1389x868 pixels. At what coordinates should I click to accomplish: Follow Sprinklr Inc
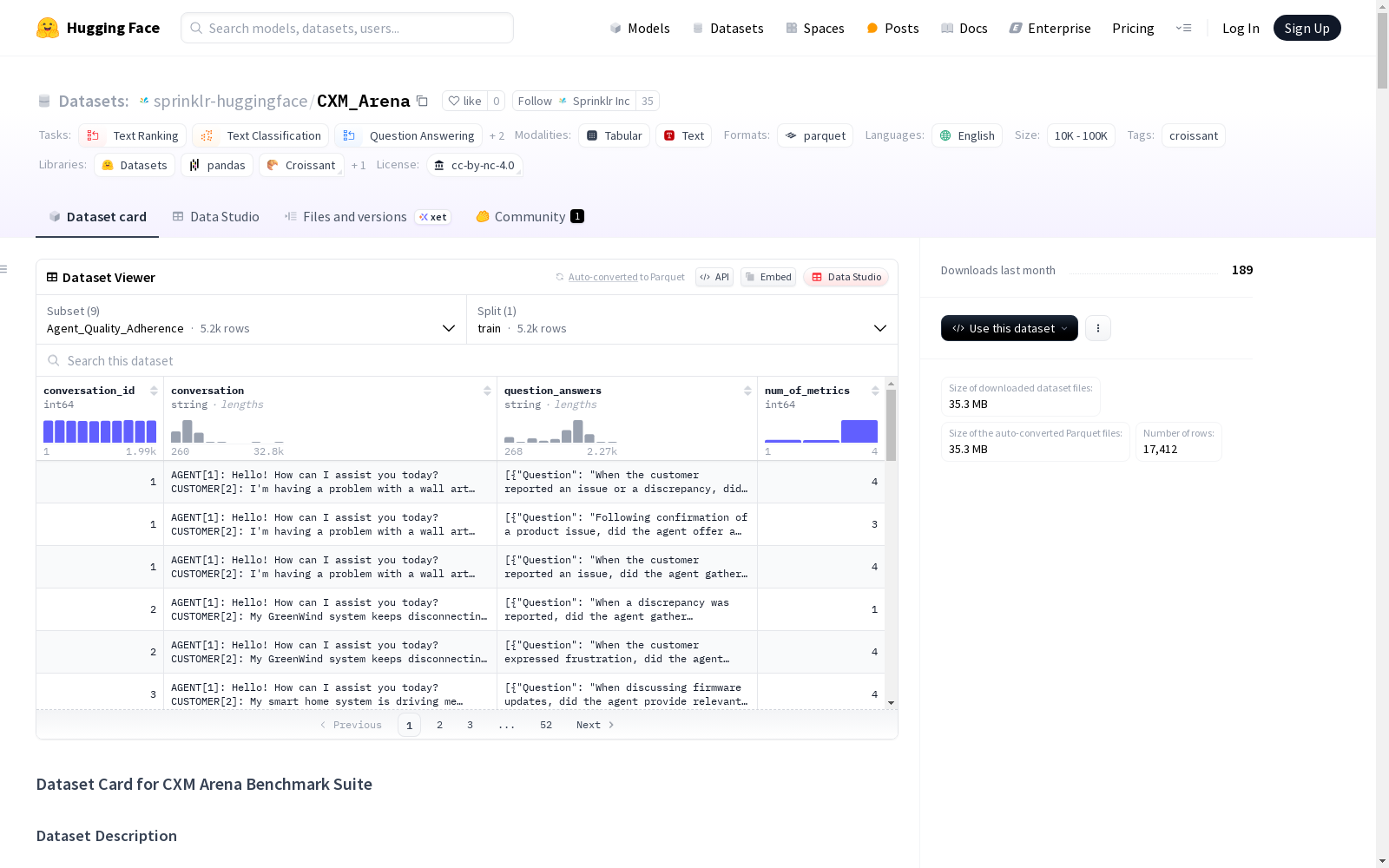pos(574,101)
